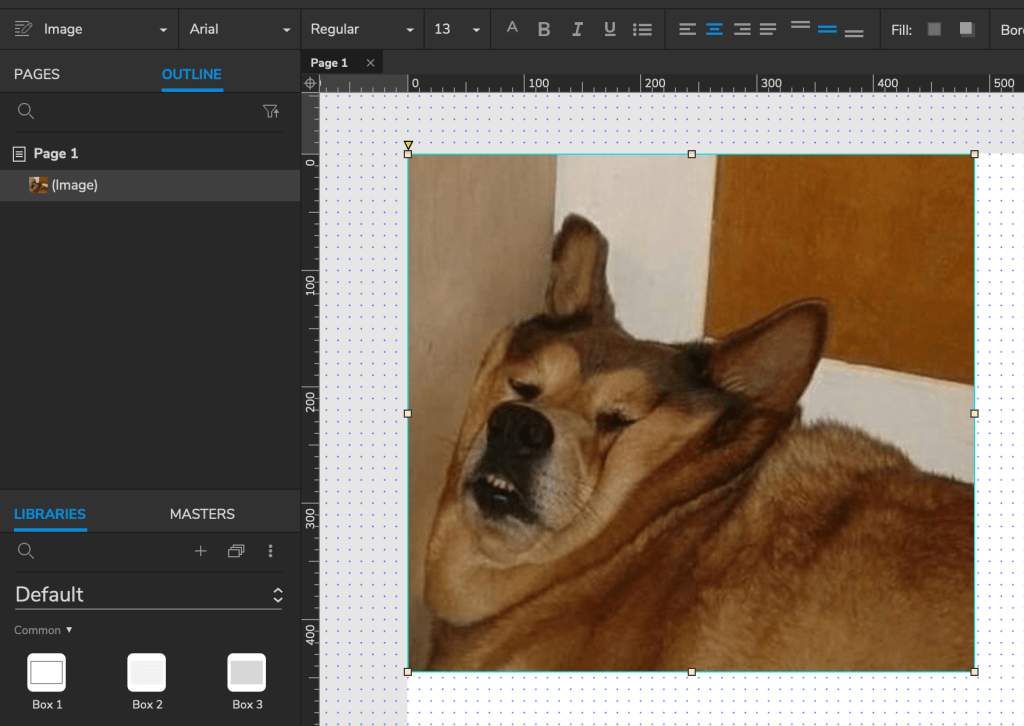This screenshot has height=726, width=1024.
Task: Align text to the right
Action: 741,30
